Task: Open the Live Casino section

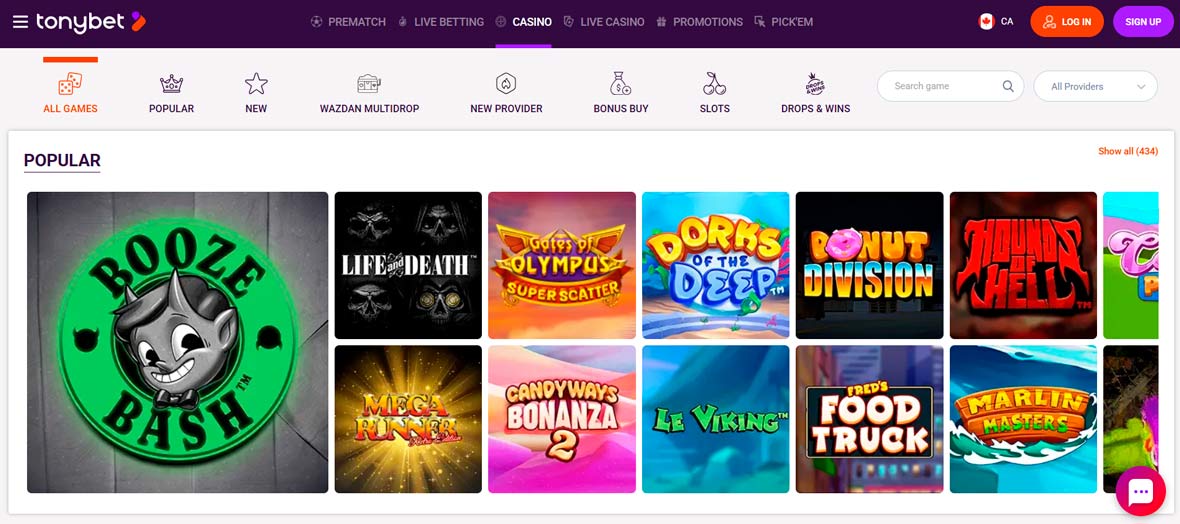Action: 612,22
